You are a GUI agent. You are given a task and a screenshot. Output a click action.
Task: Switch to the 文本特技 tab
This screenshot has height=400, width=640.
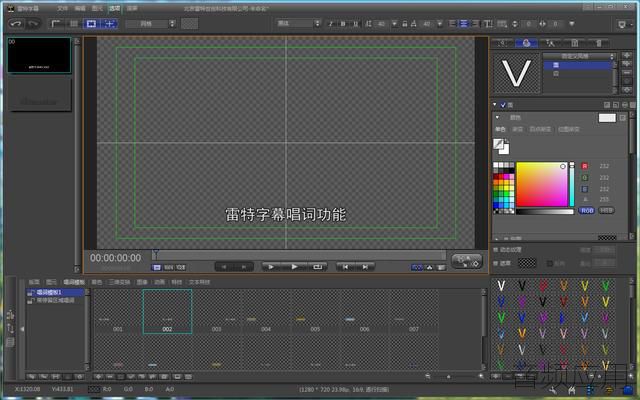tap(199, 282)
